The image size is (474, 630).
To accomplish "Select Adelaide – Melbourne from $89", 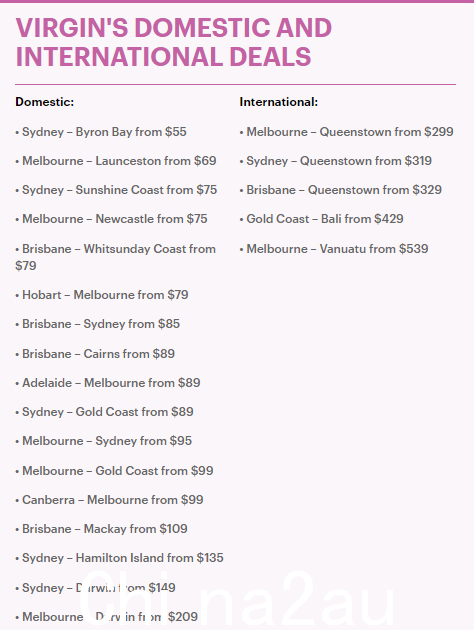I will pos(108,383).
